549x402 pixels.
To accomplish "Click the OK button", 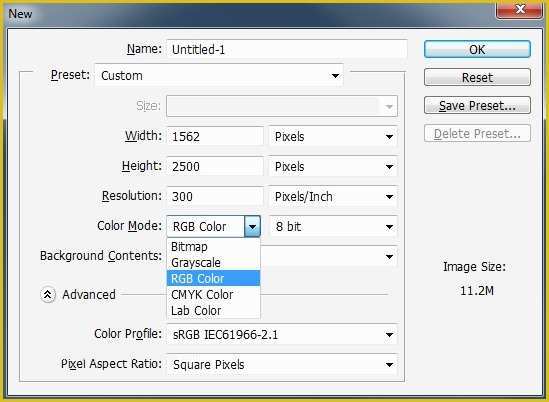I will [477, 49].
